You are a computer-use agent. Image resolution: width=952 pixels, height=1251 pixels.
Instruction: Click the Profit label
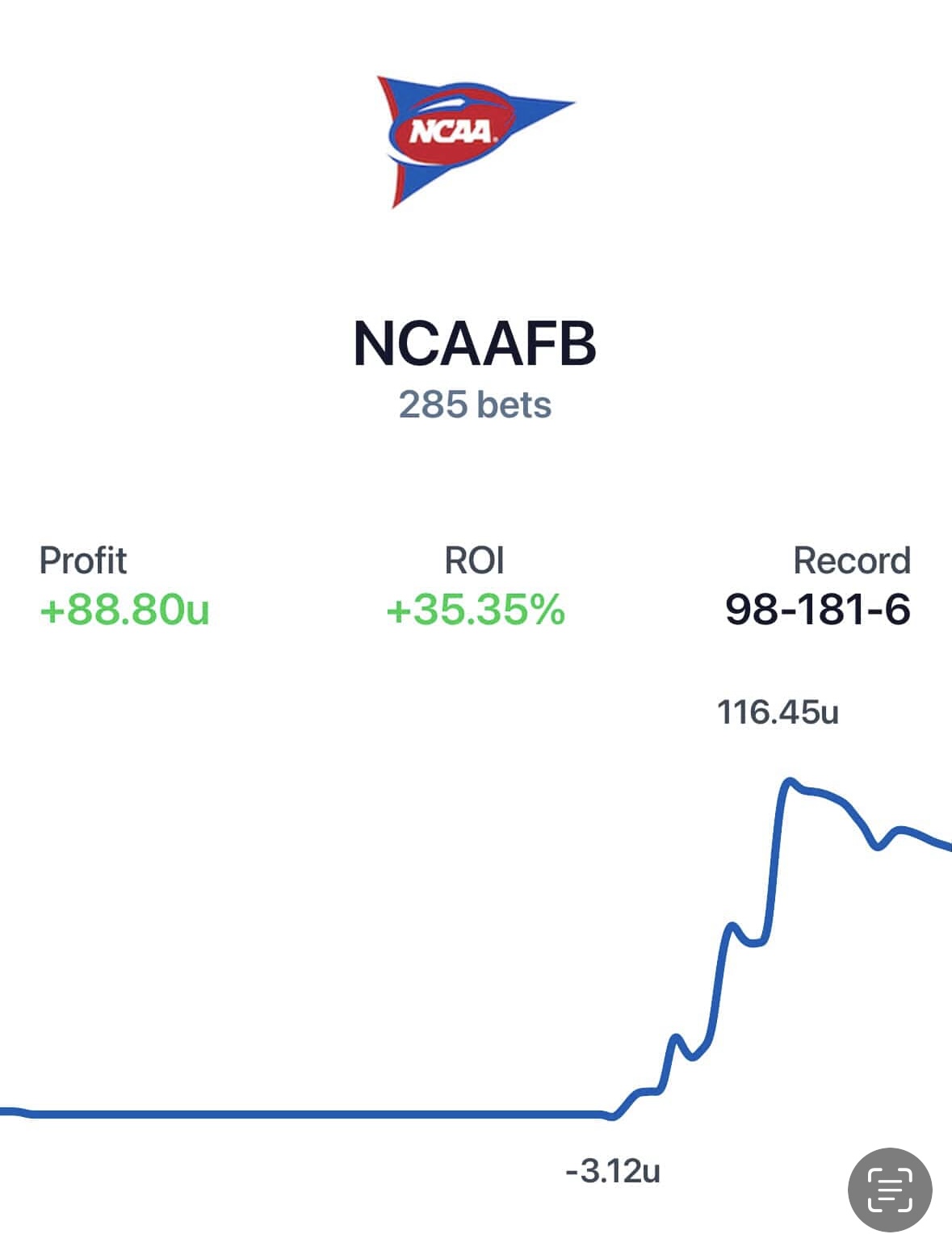tap(83, 560)
